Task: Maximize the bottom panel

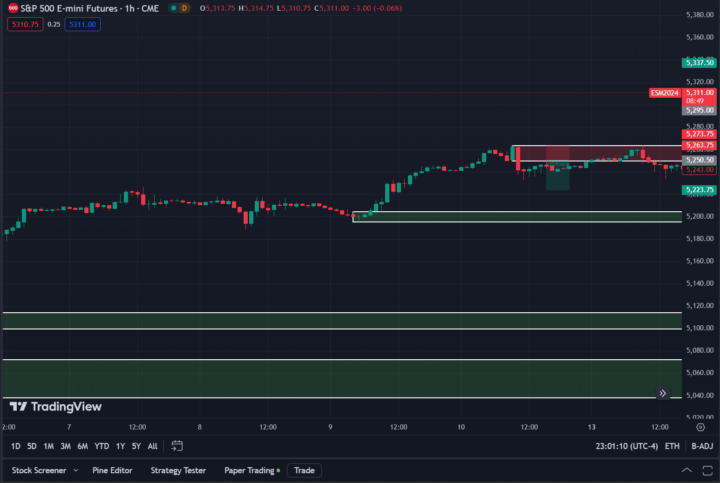Action: (708, 470)
